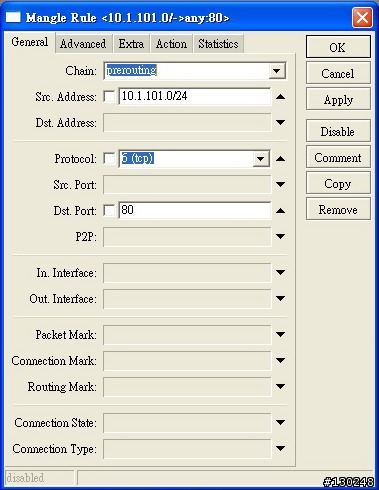
Task: Collapse the Src. Address field
Action: [281, 97]
